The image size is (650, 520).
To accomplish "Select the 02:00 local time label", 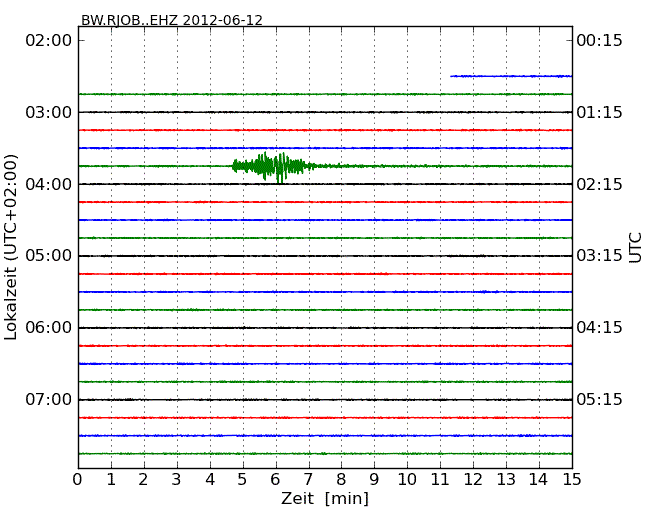I will click(x=49, y=41).
